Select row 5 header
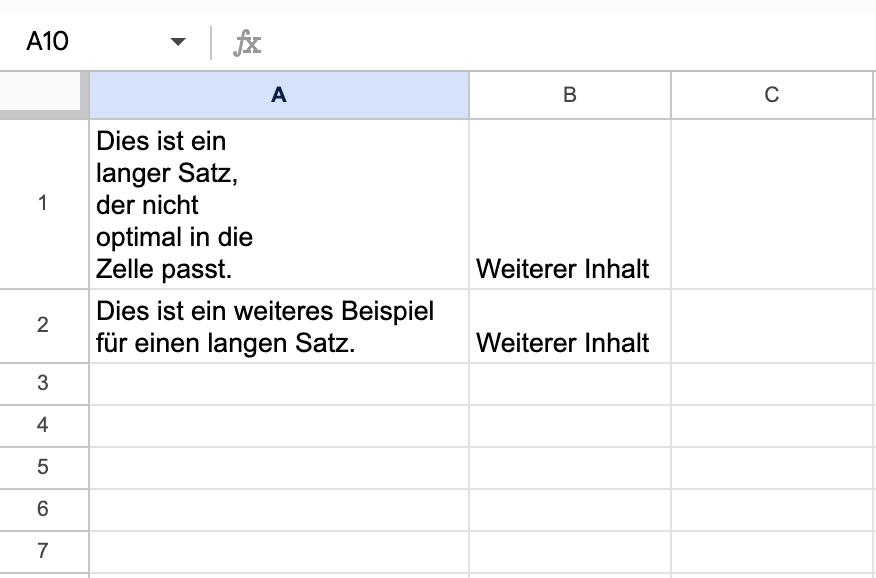Screen dimensions: 876x578 tap(44, 467)
